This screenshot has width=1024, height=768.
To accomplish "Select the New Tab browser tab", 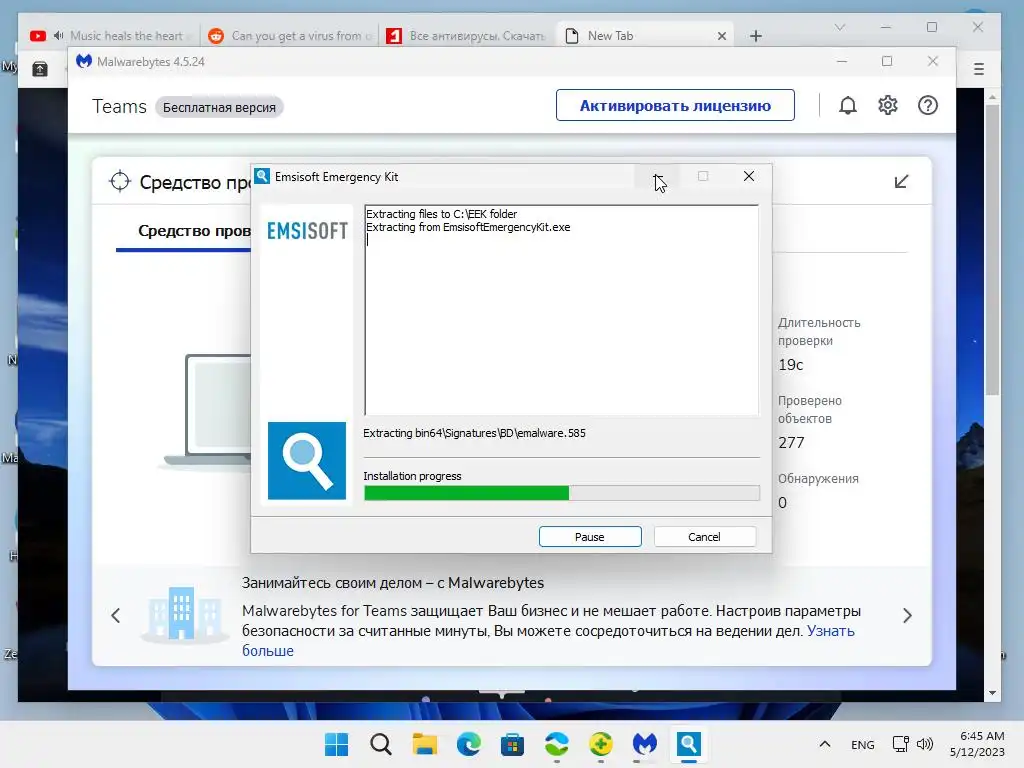I will 611,36.
